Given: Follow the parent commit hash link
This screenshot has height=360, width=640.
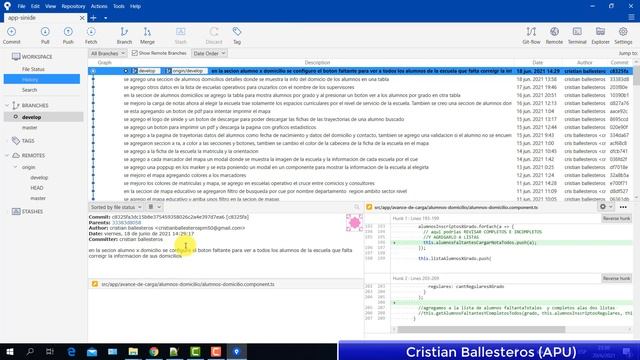Looking at the screenshot, I should pos(127,222).
